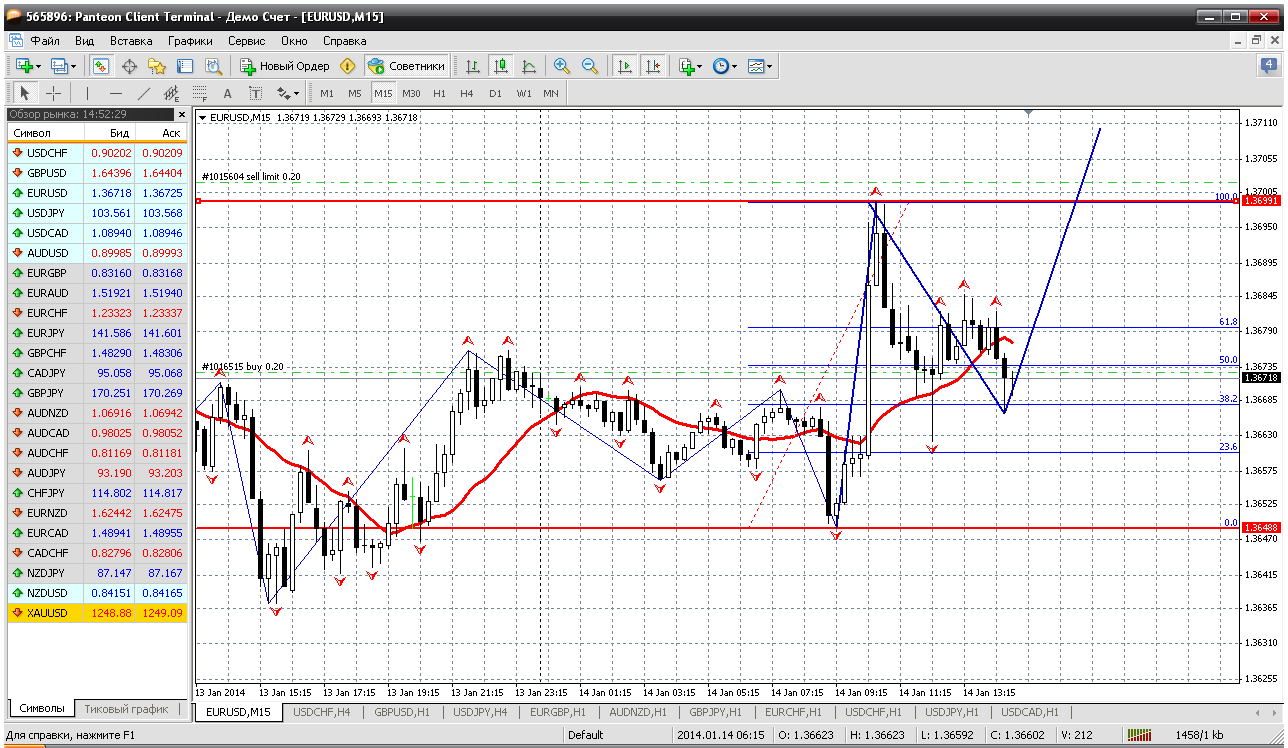
Task: Toggle the Советники expert advisors button
Action: 406,66
